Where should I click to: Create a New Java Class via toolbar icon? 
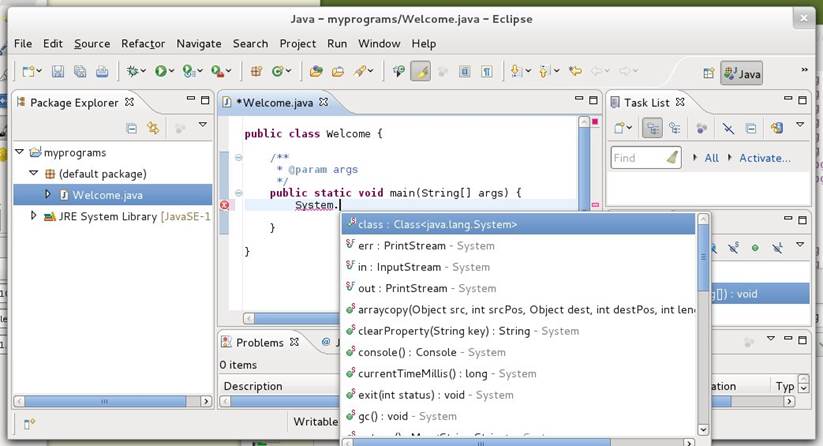[x=278, y=71]
